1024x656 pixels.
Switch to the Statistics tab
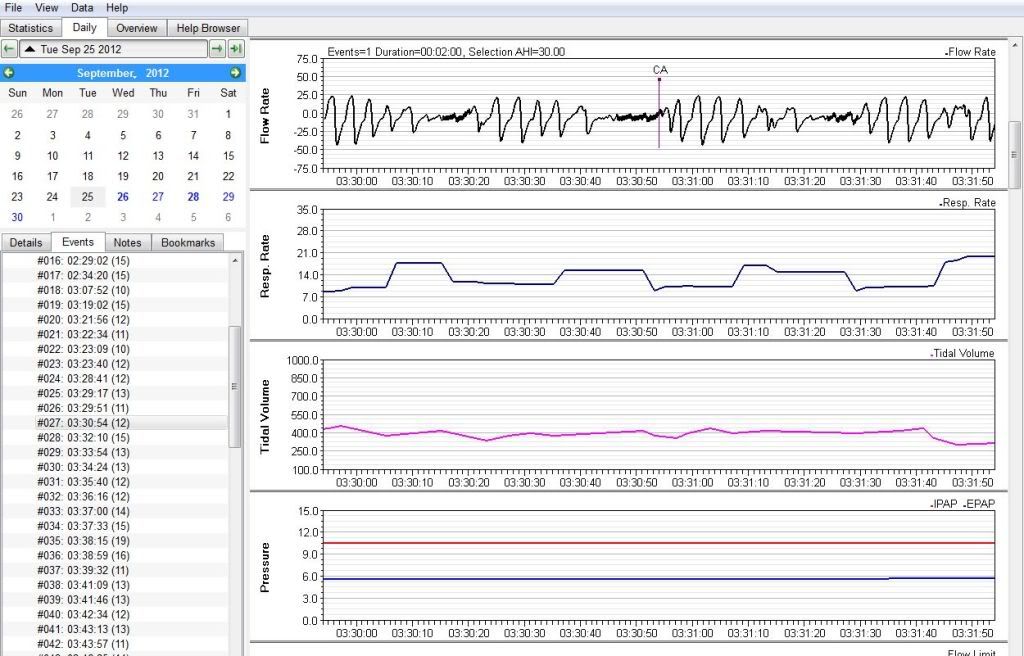(x=31, y=28)
